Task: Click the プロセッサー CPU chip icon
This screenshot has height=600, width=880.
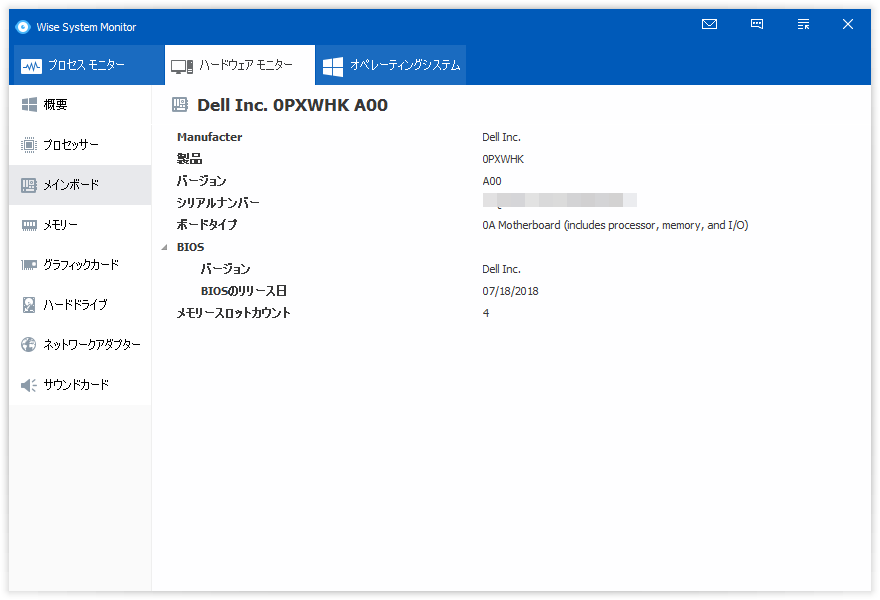Action: tap(29, 145)
